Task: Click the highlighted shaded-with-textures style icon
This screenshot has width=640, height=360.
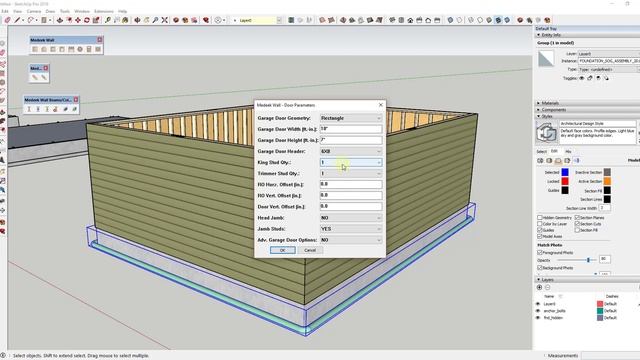Action: click(x=498, y=20)
